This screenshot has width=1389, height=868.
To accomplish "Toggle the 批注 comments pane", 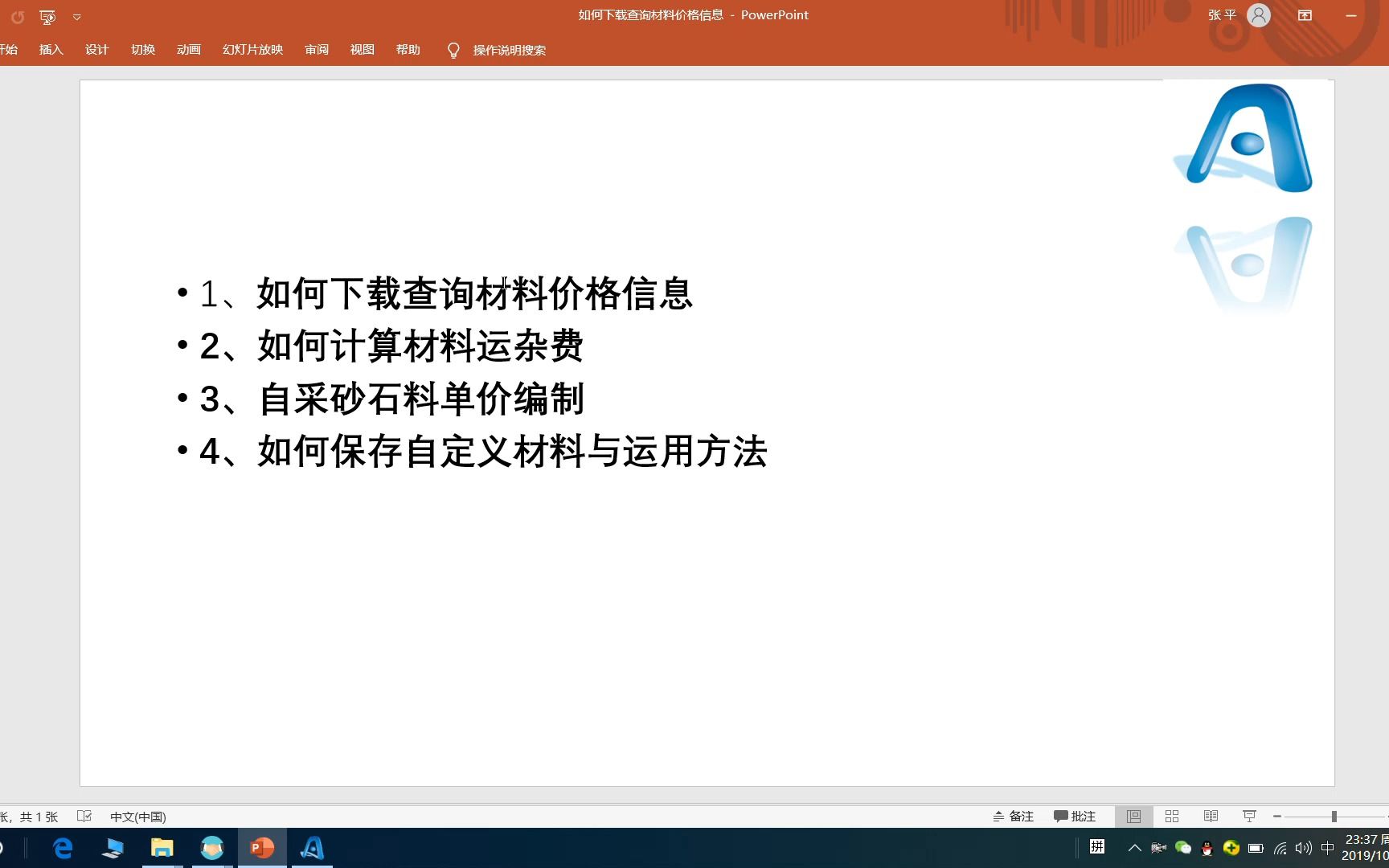I will point(1075,817).
